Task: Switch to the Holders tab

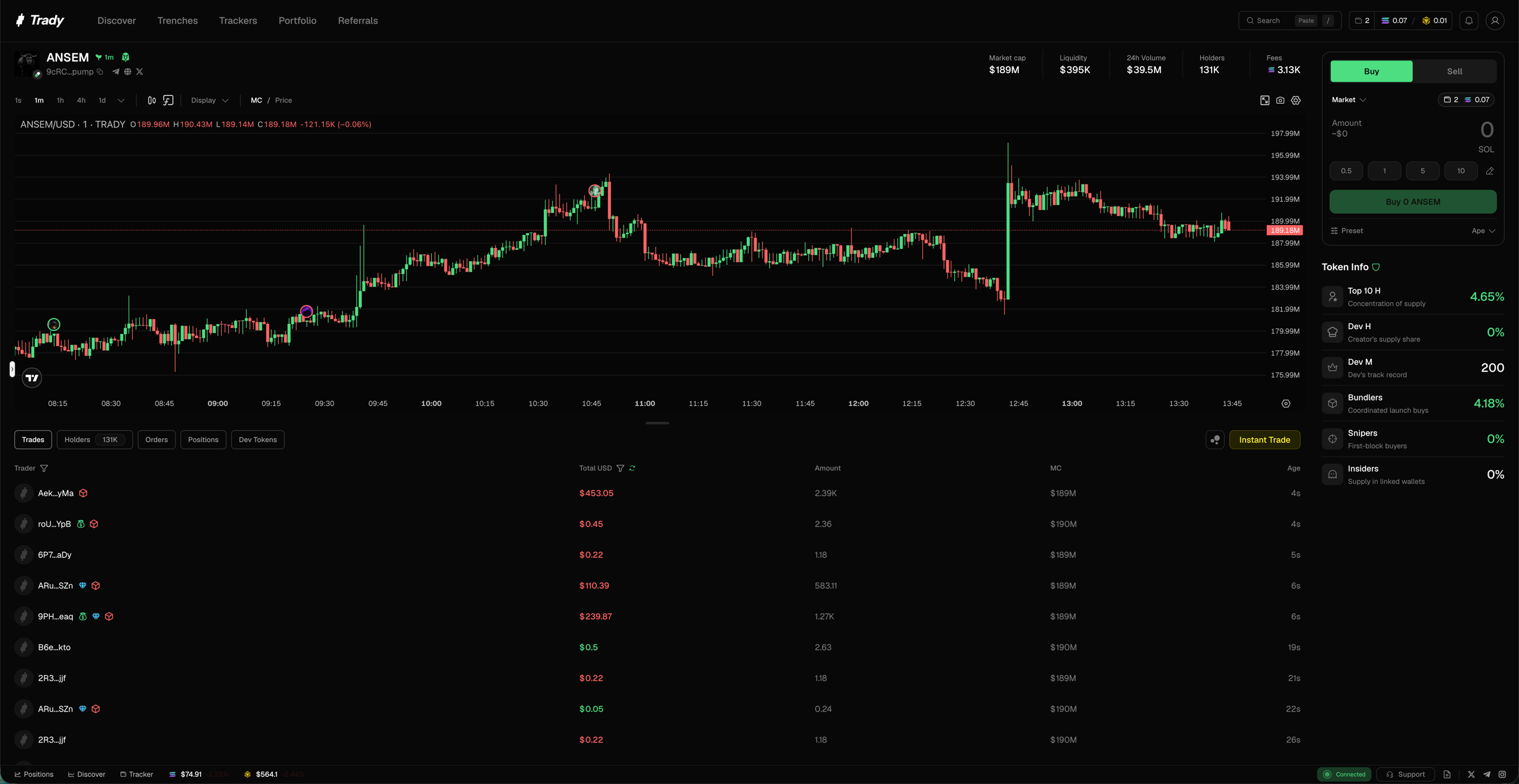Action: point(94,439)
